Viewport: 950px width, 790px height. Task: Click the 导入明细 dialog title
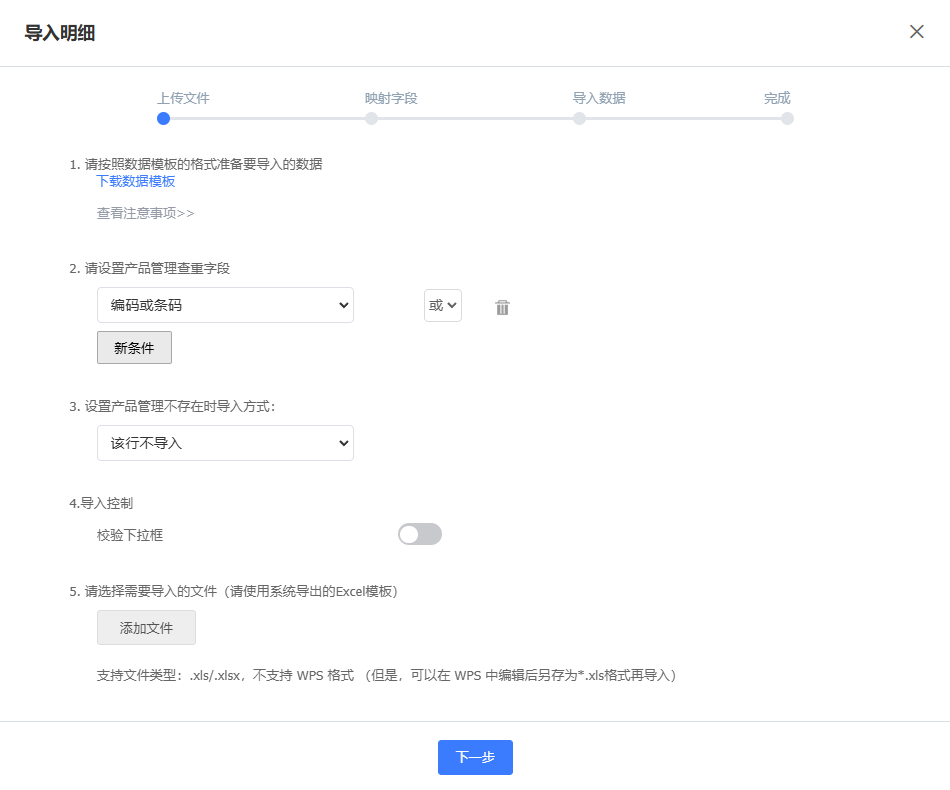point(60,33)
